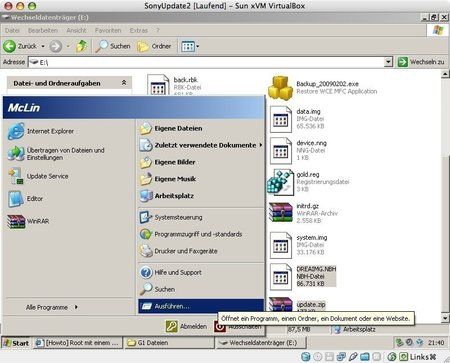Go up one folder level icon
The width and height of the screenshot is (450, 363).
pyautogui.click(x=81, y=46)
